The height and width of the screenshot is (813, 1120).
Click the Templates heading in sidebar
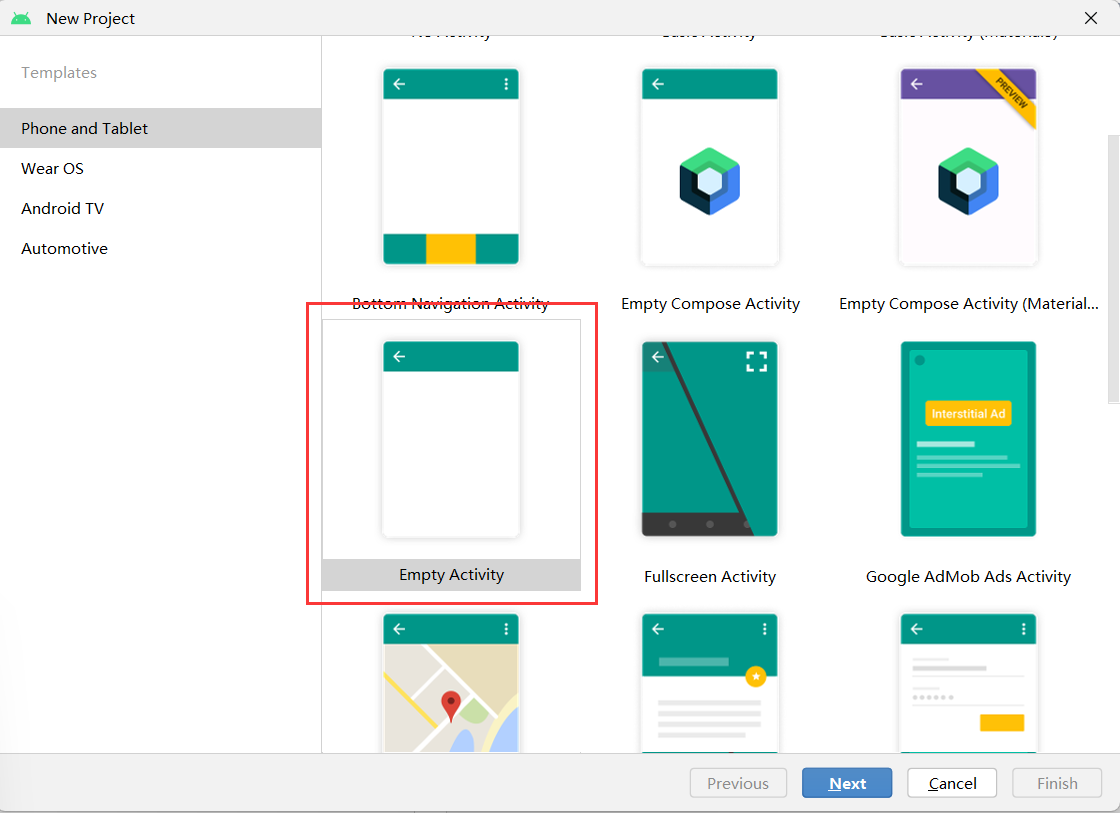(59, 73)
